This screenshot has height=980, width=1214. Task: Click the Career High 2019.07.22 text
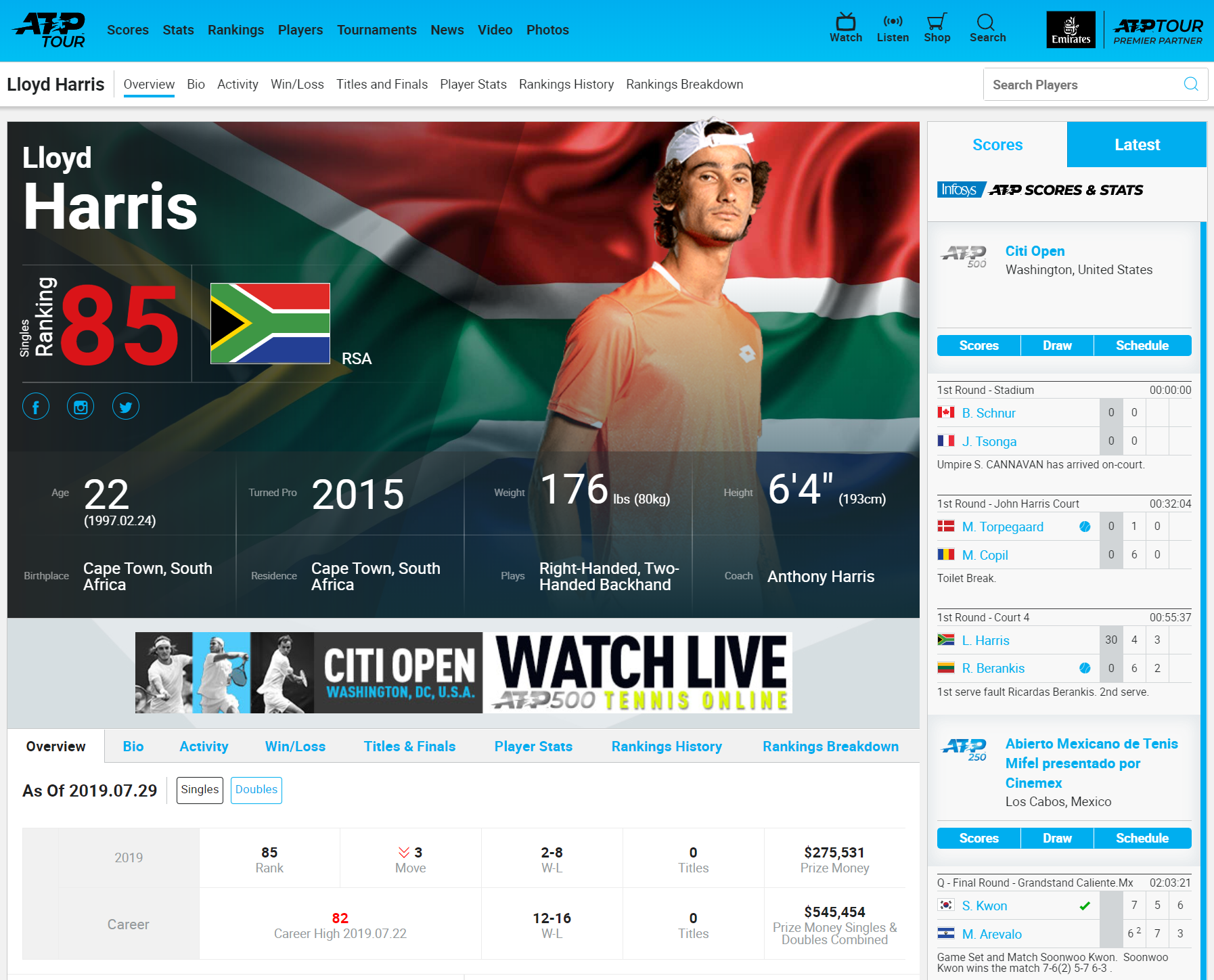click(x=340, y=933)
